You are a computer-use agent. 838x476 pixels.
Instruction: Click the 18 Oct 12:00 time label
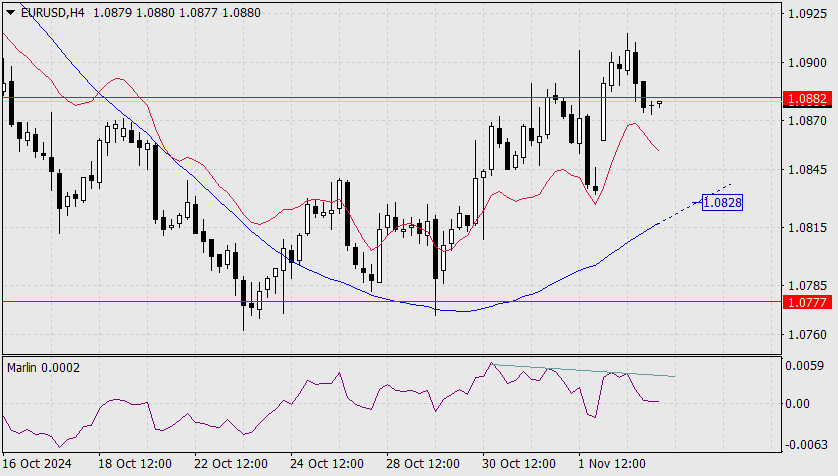click(x=135, y=463)
